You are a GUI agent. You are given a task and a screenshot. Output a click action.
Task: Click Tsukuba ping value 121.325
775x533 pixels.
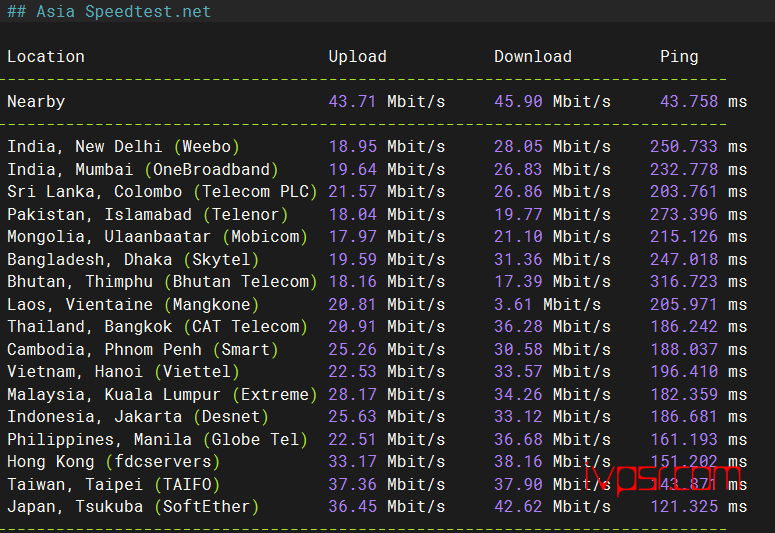click(684, 506)
